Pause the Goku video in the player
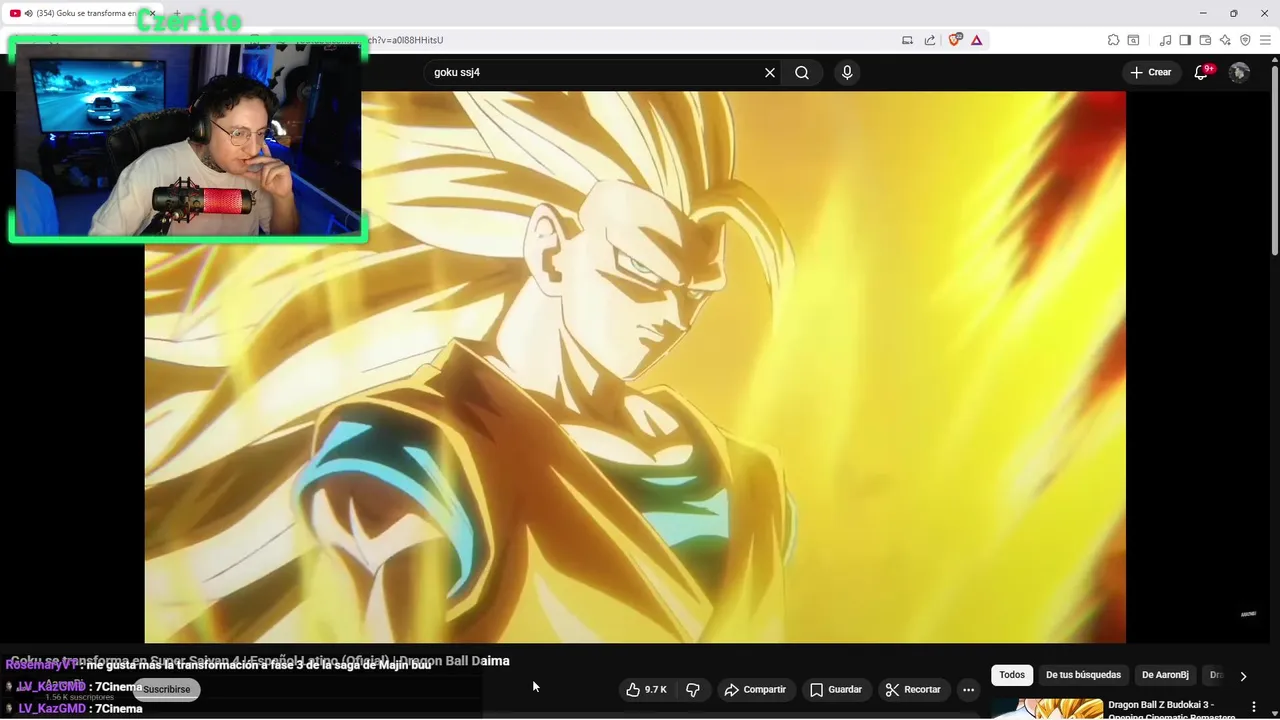 pyautogui.click(x=635, y=367)
